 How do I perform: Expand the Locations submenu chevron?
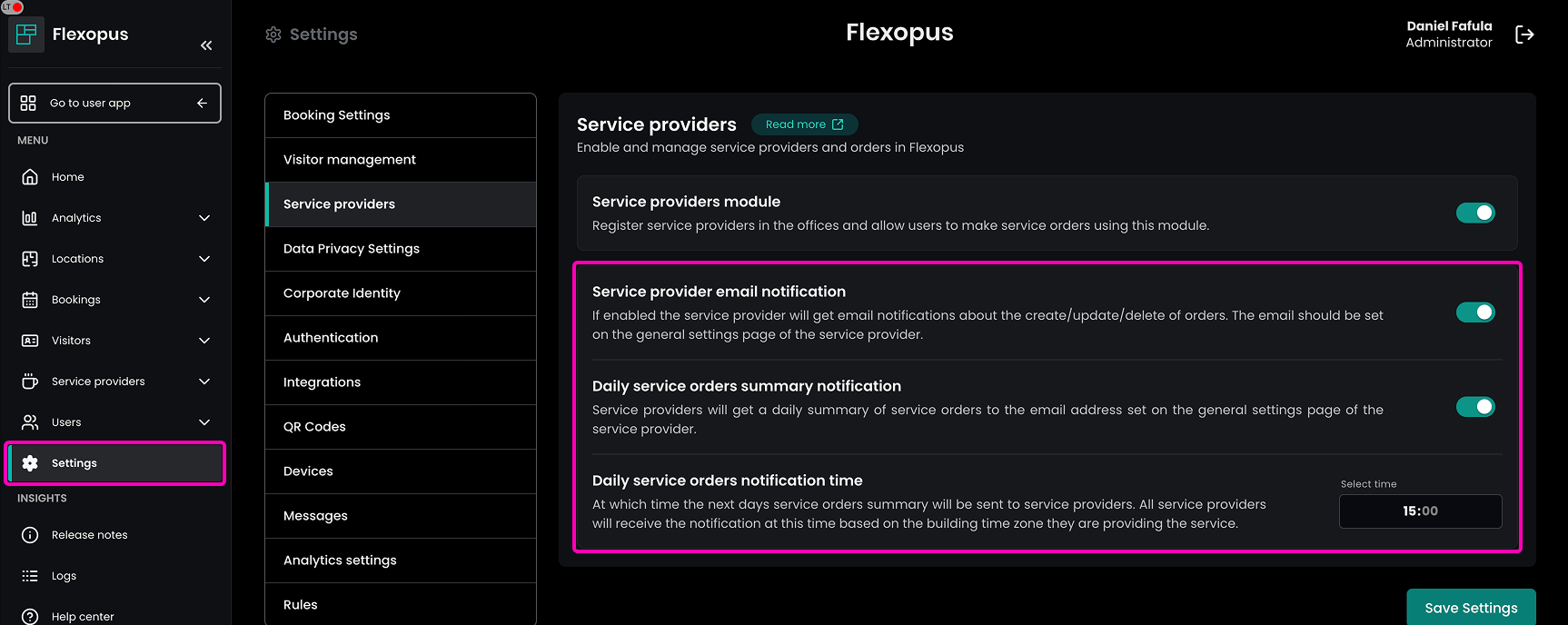(204, 259)
